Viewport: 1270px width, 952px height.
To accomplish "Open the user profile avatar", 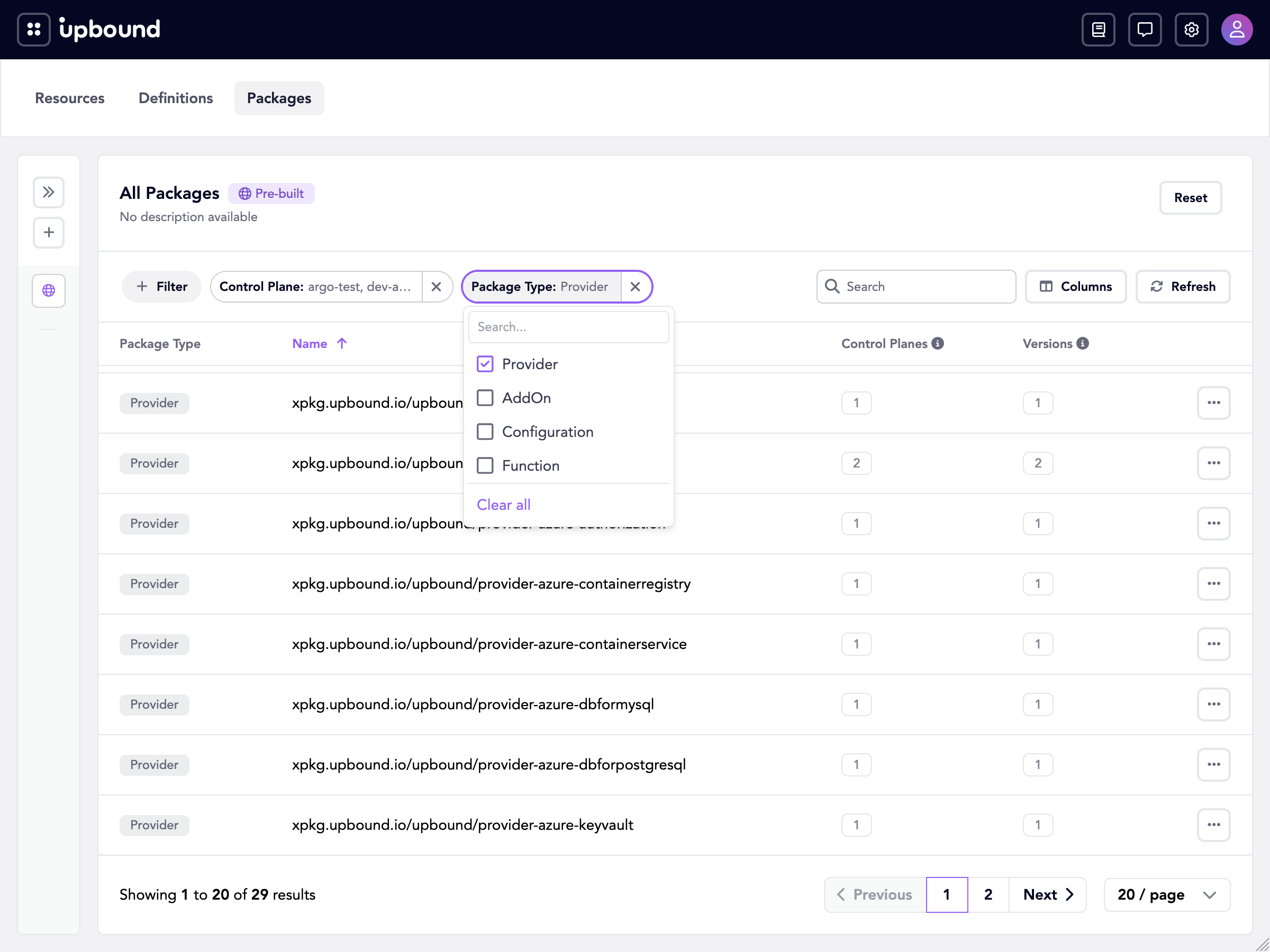I will [x=1237, y=29].
